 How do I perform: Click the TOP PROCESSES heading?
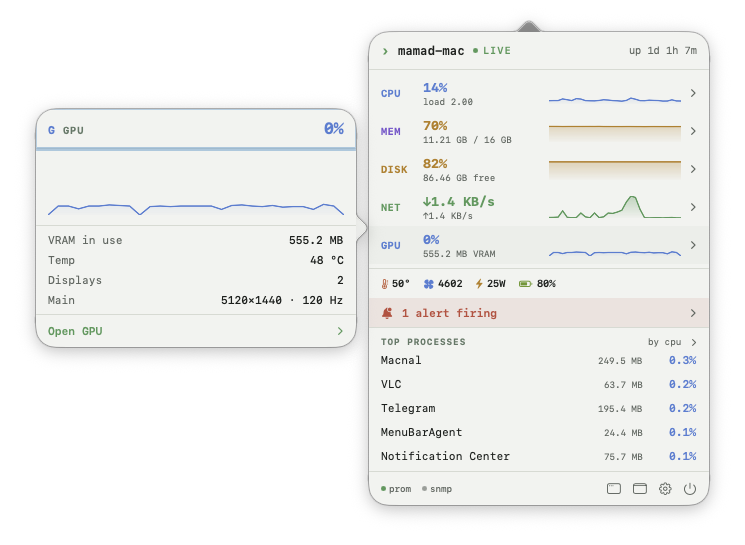pos(423,342)
